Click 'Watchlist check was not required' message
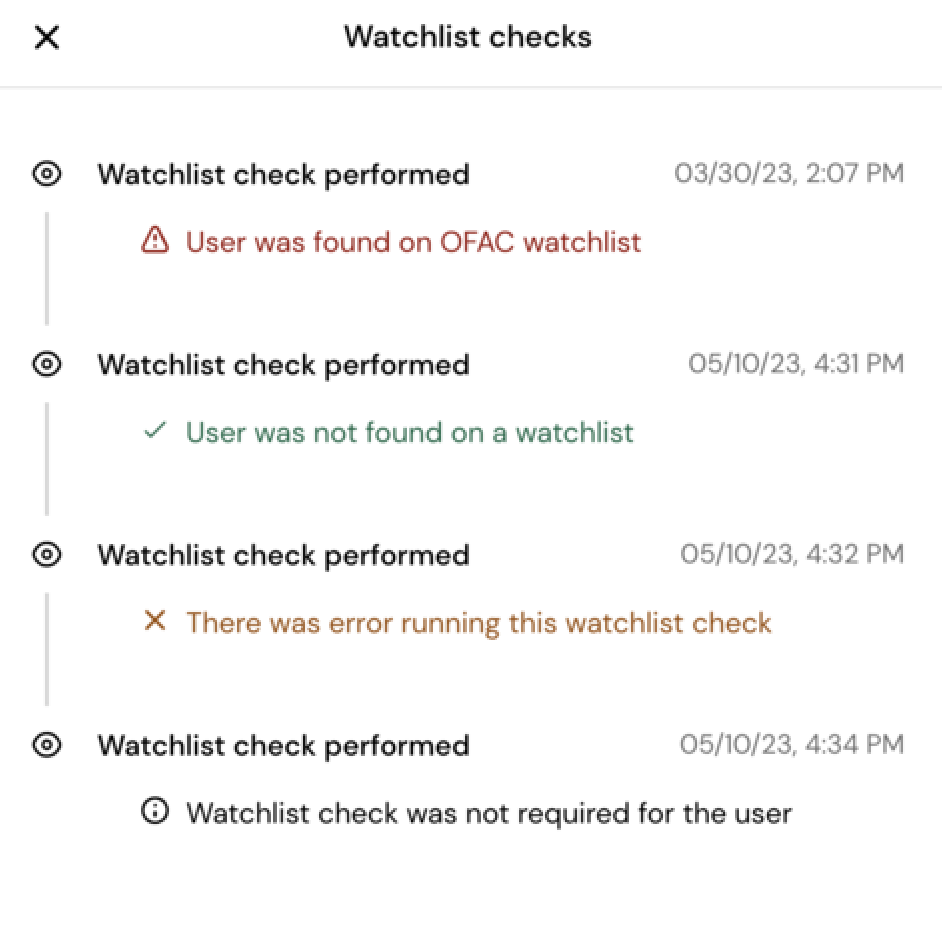Viewport: 942px width, 932px height. click(x=488, y=813)
